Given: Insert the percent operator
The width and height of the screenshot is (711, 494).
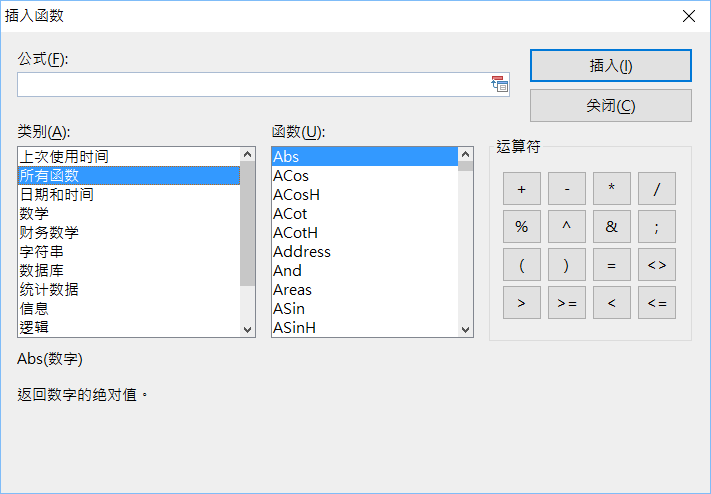Looking at the screenshot, I should pyautogui.click(x=521, y=227).
